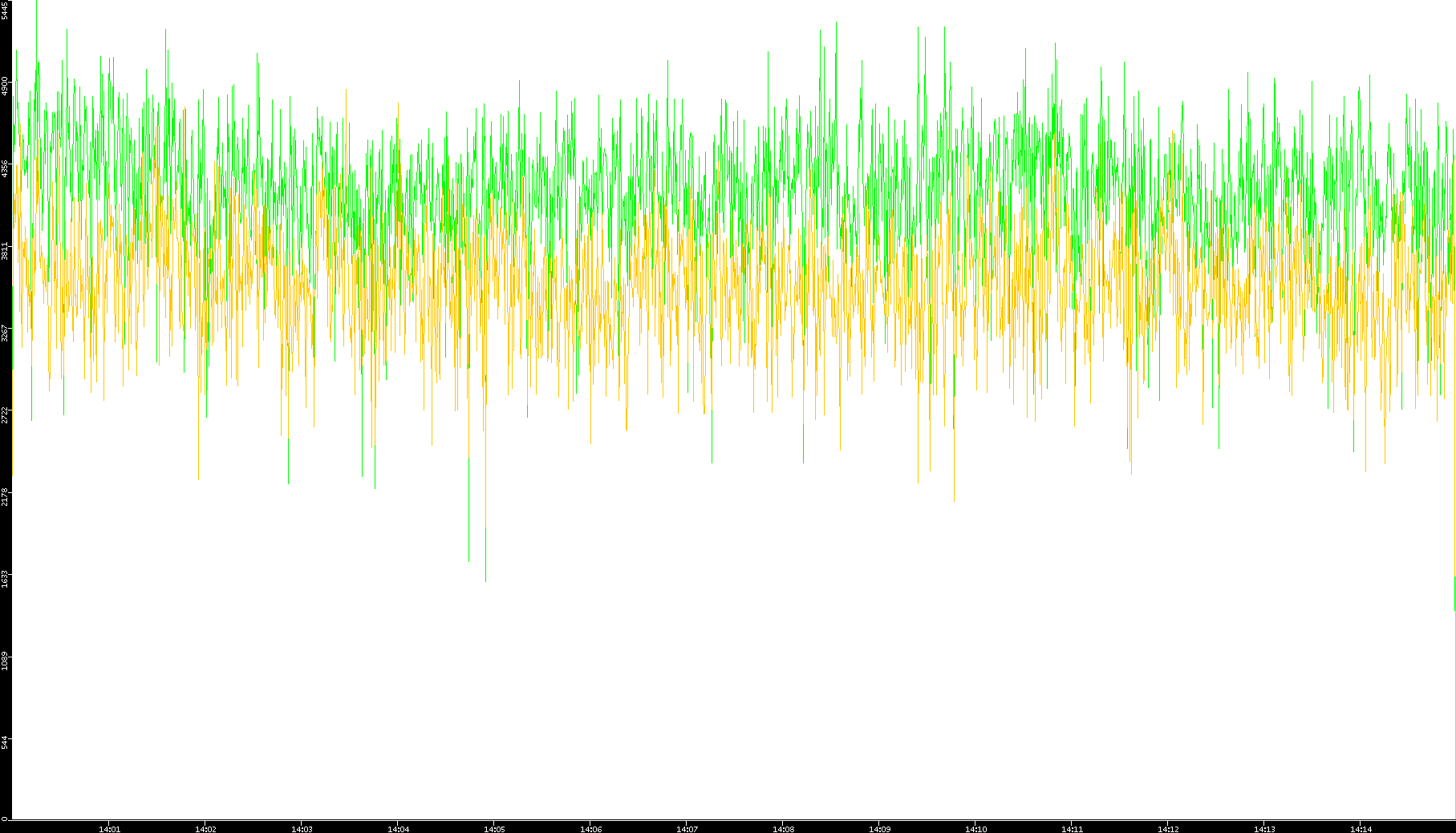Click the 3811 y-axis label
Screen dimensions: 1456x833
coord(5,250)
